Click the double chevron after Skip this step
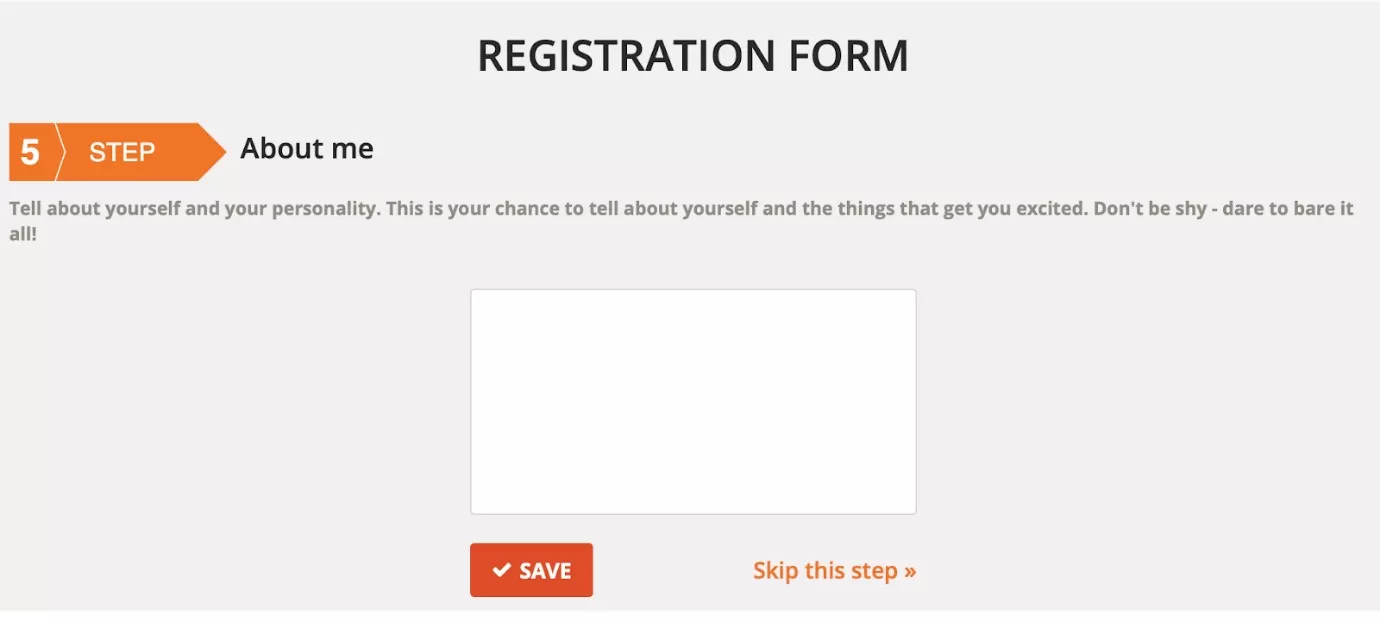 (x=910, y=571)
